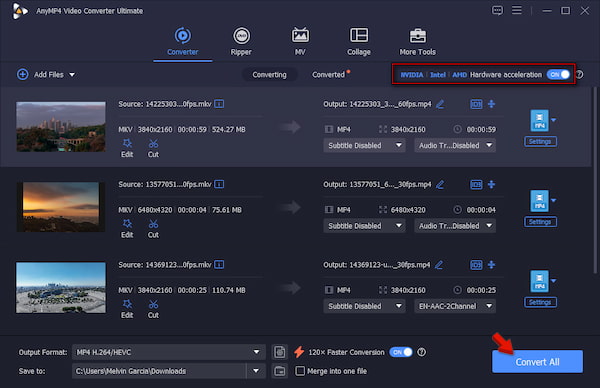Viewport: 600px width, 388px height.
Task: Click Save to path field
Action: click(159, 371)
